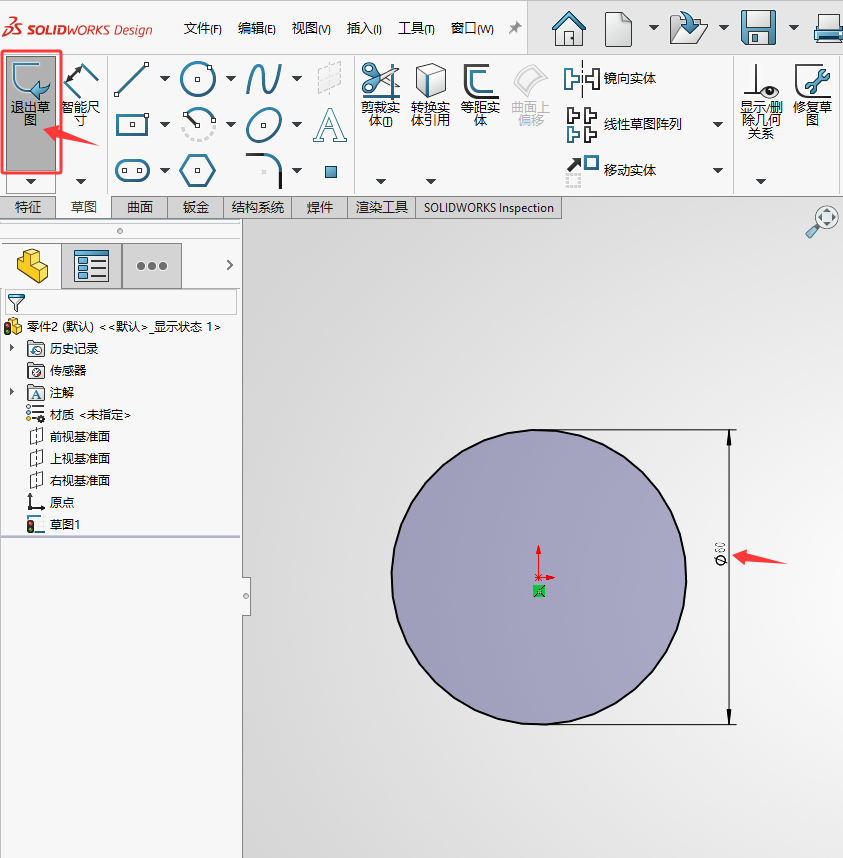
Task: Click the Print icon
Action: pos(829,28)
